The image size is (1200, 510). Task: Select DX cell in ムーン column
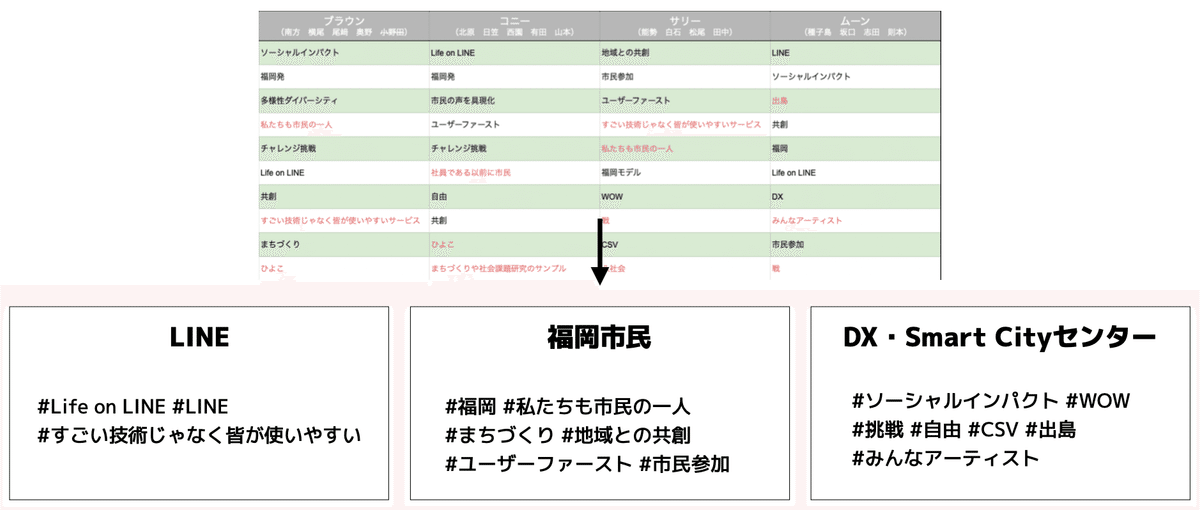click(855, 196)
